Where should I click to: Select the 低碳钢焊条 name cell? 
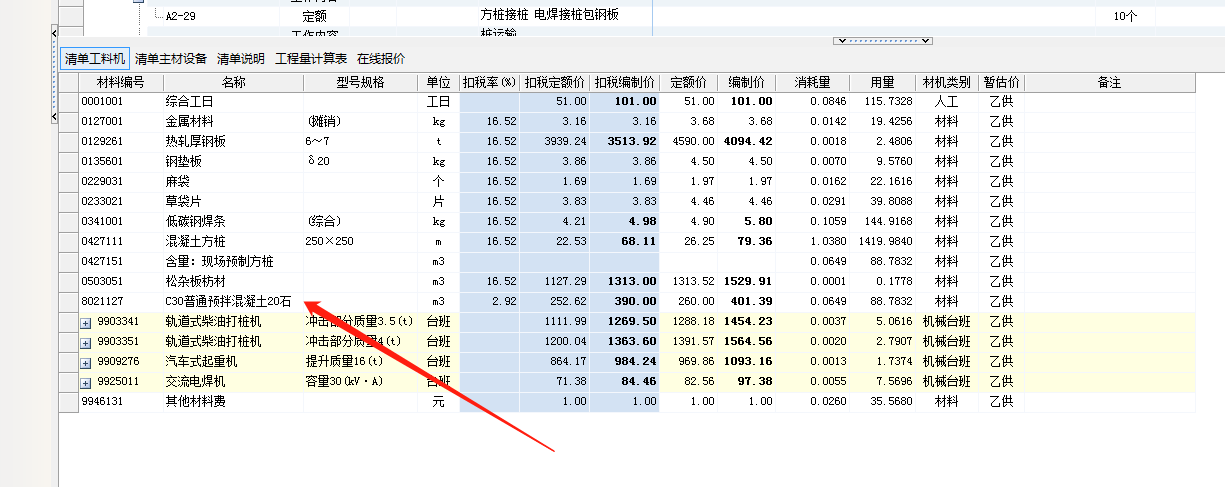tap(233, 221)
